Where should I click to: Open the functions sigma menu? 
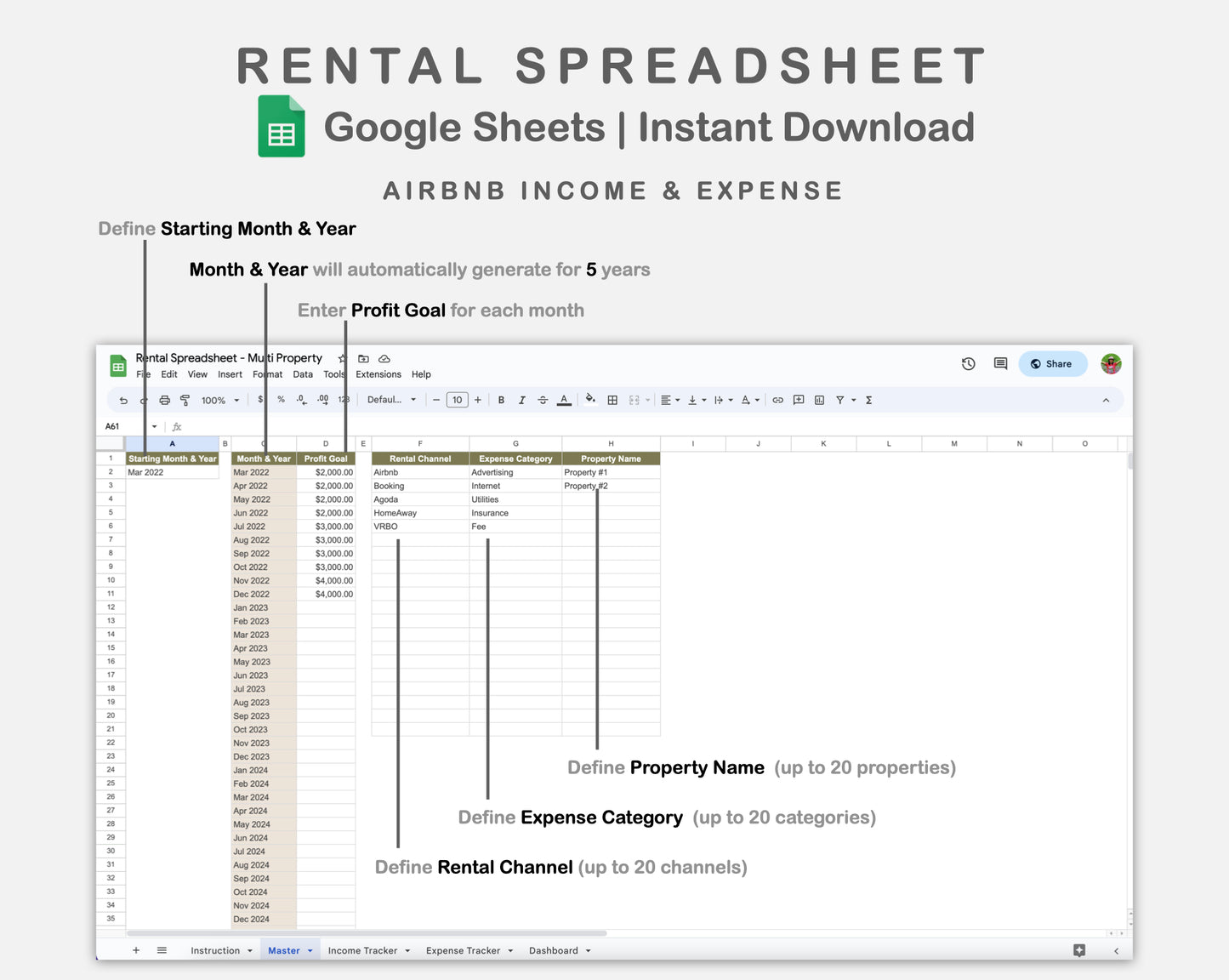point(868,399)
